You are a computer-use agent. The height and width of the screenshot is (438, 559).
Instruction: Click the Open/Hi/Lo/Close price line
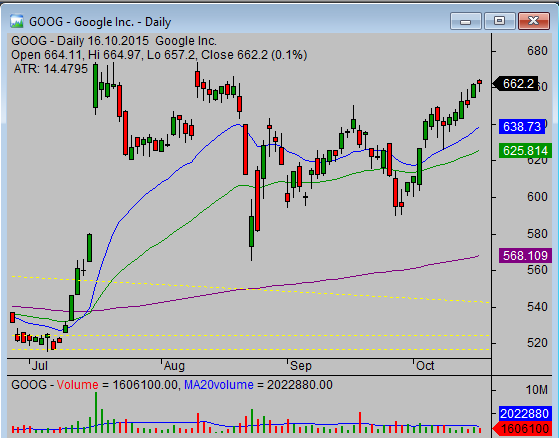pyautogui.click(x=159, y=55)
